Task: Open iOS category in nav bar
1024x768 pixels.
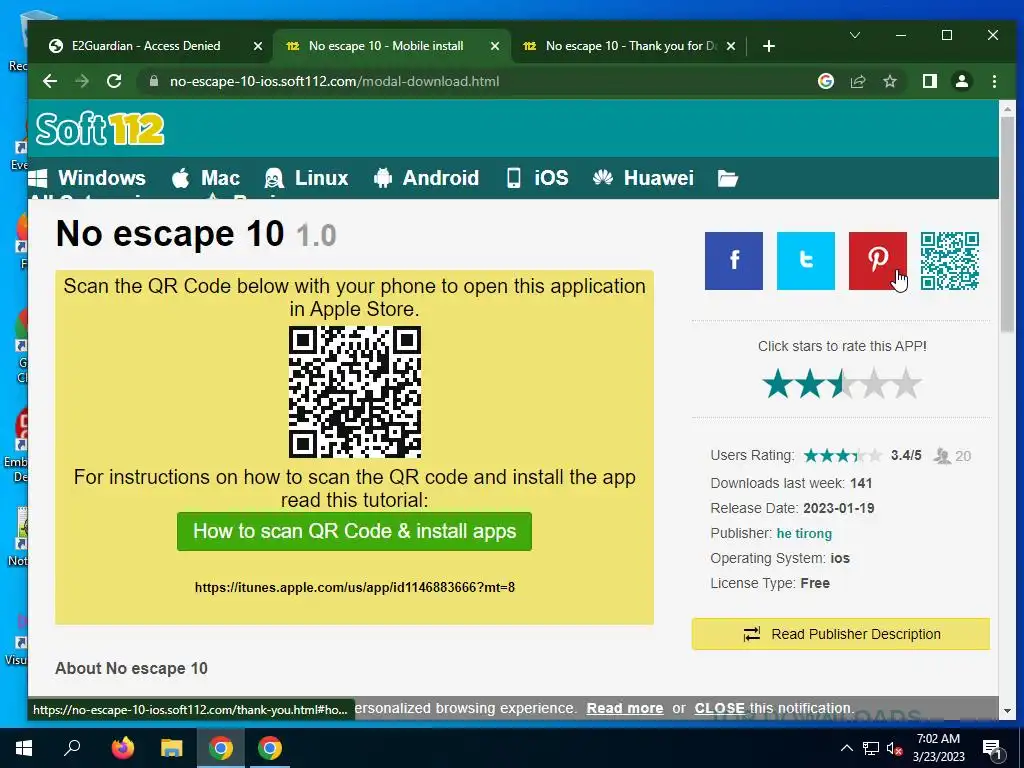Action: [x=537, y=178]
